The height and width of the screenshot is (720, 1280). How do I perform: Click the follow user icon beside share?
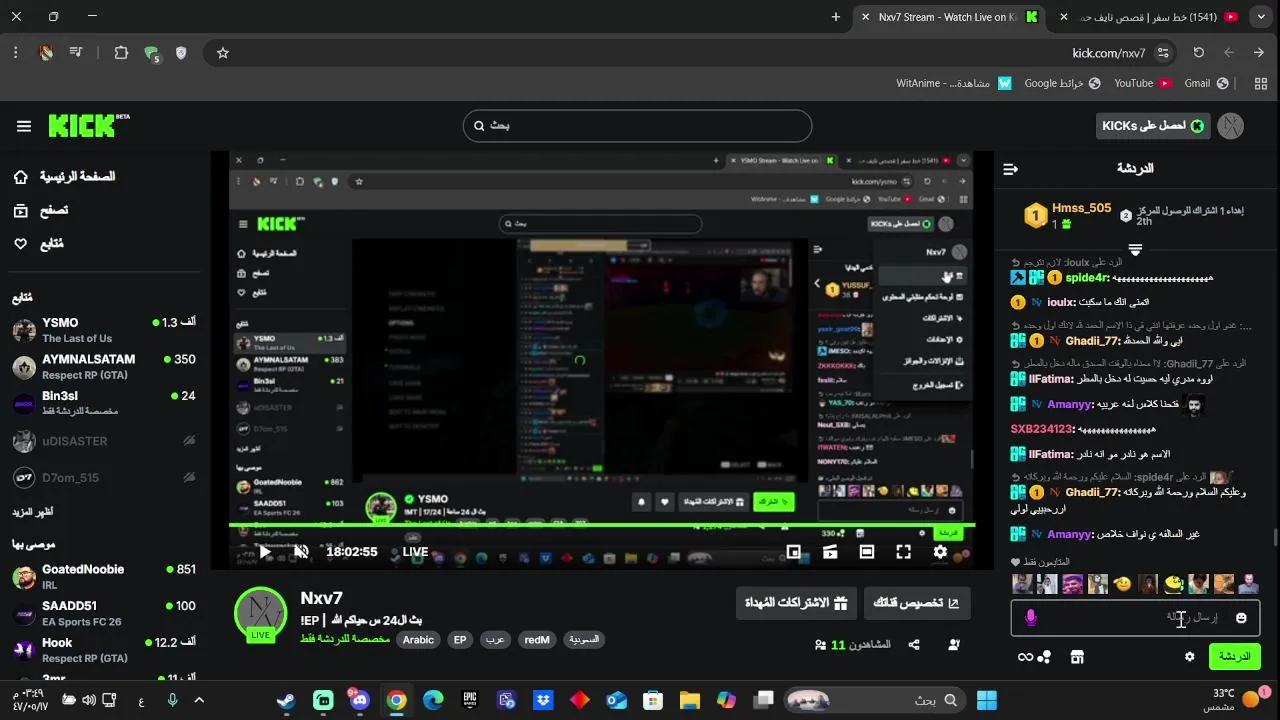[954, 645]
